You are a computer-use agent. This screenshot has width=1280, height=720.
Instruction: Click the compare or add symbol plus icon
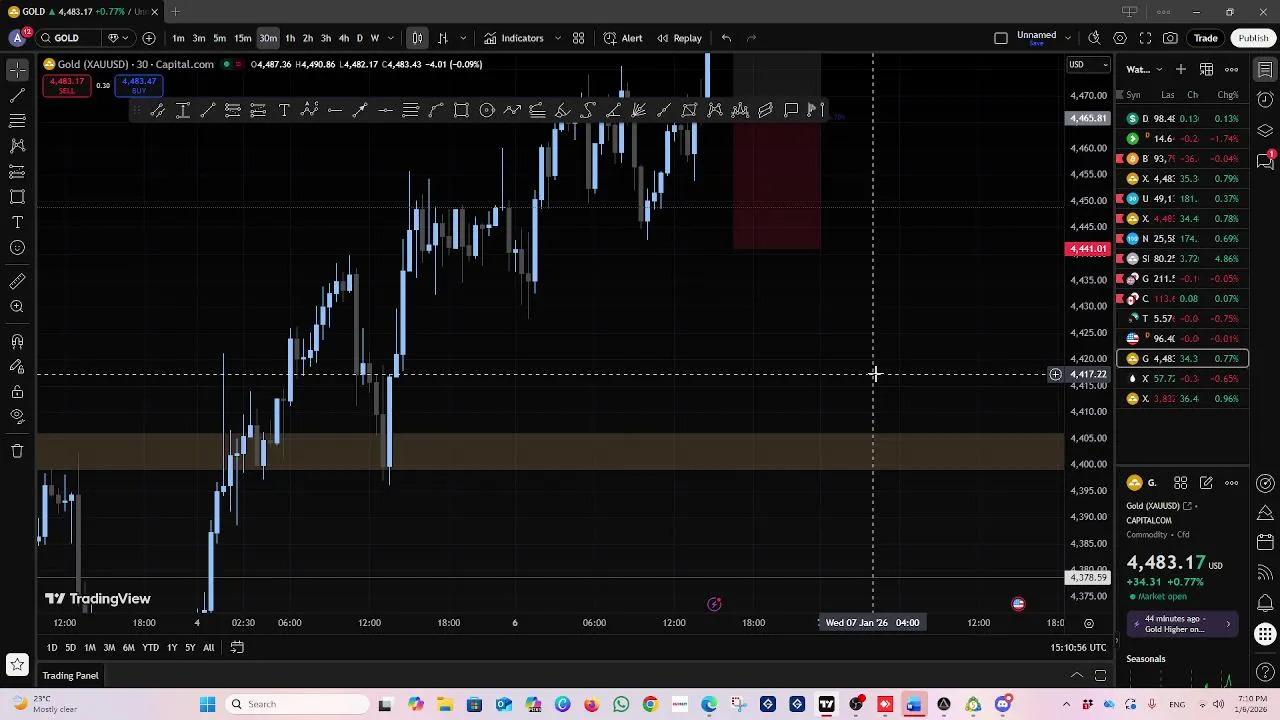coord(149,38)
